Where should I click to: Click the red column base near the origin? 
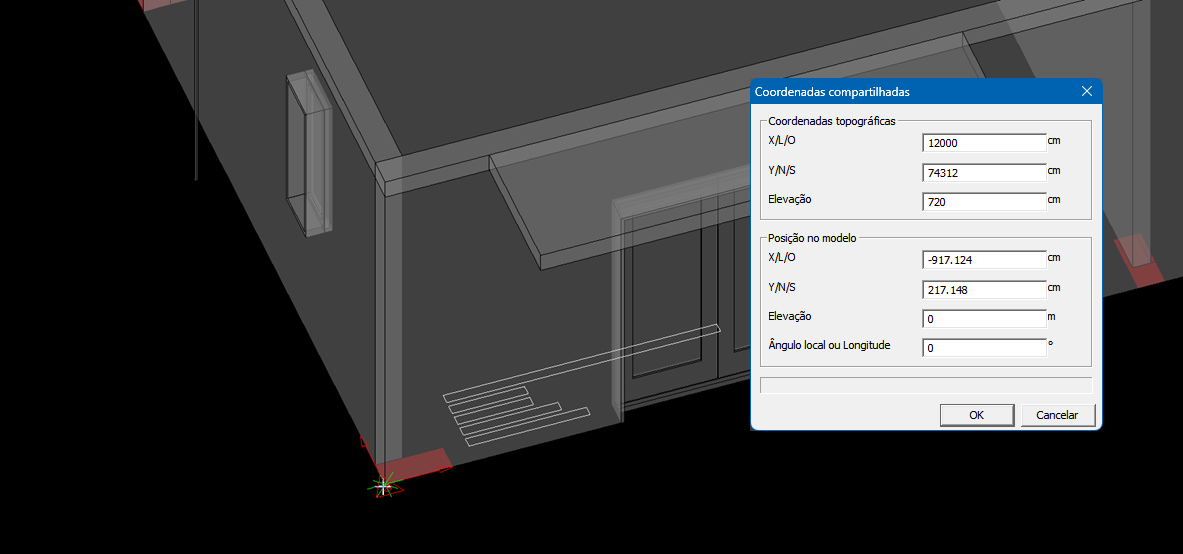(x=418, y=464)
